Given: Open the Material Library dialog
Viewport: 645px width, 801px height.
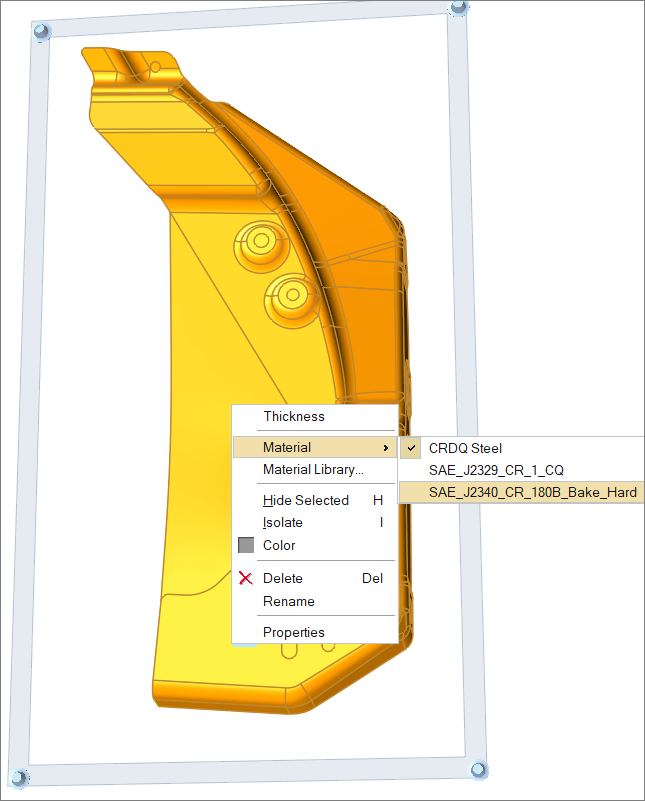Looking at the screenshot, I should (x=313, y=469).
